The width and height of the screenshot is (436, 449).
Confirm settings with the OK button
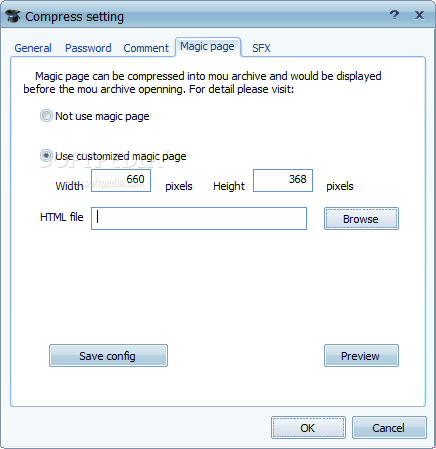tap(308, 427)
